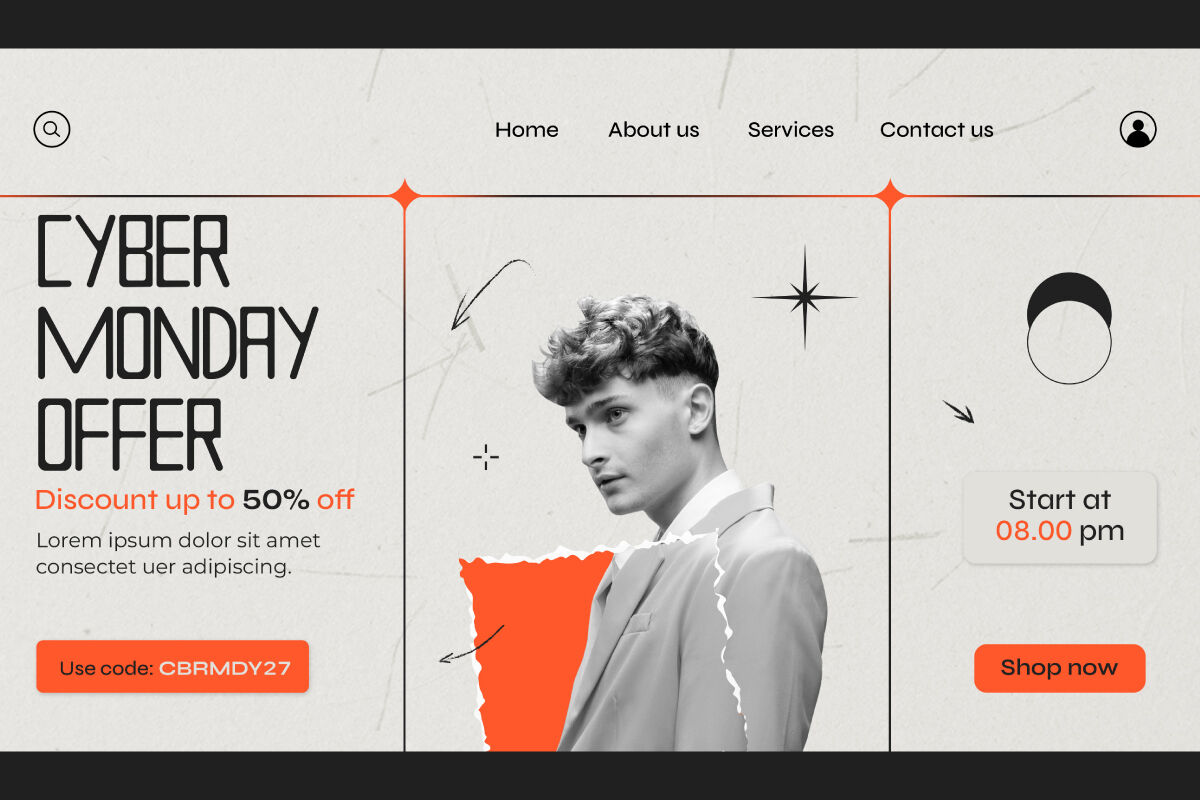1200x800 pixels.
Task: Open the About us page
Action: tap(654, 130)
